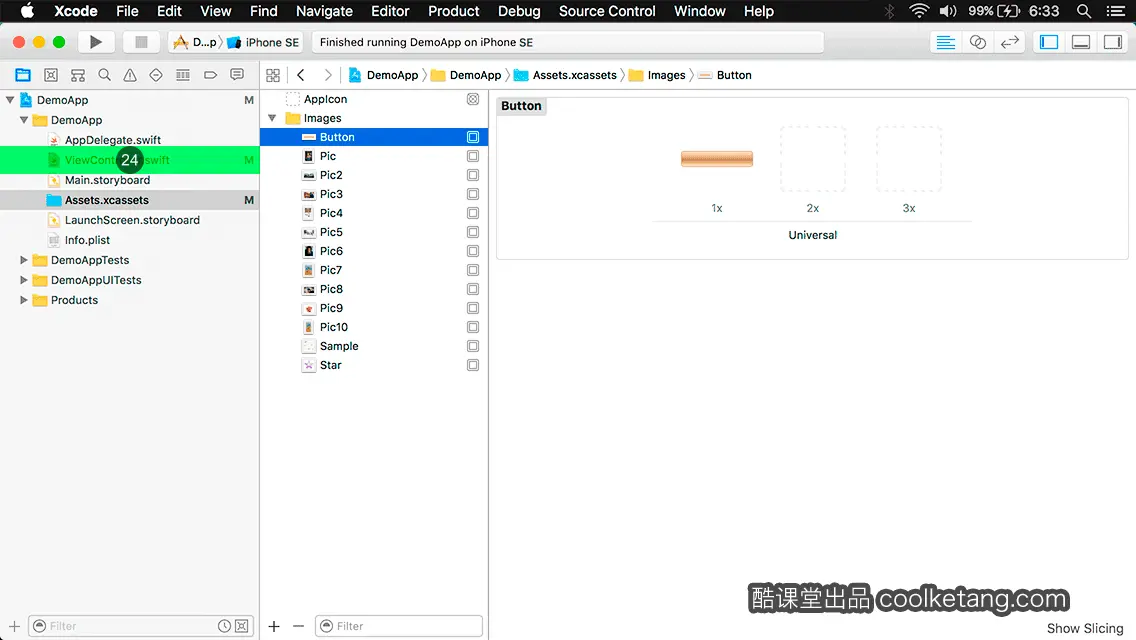The image size is (1136, 640).
Task: Add a new asset with the plus button
Action: (274, 626)
